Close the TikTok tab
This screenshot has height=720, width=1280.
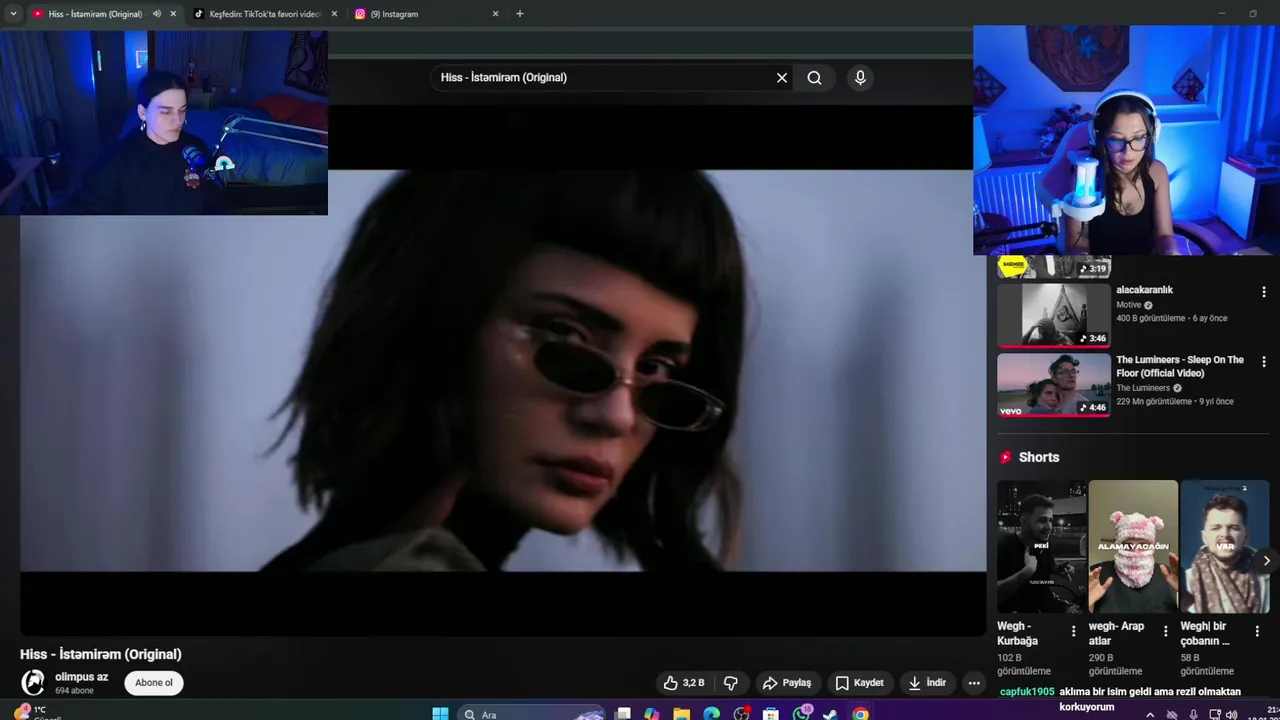(x=334, y=14)
